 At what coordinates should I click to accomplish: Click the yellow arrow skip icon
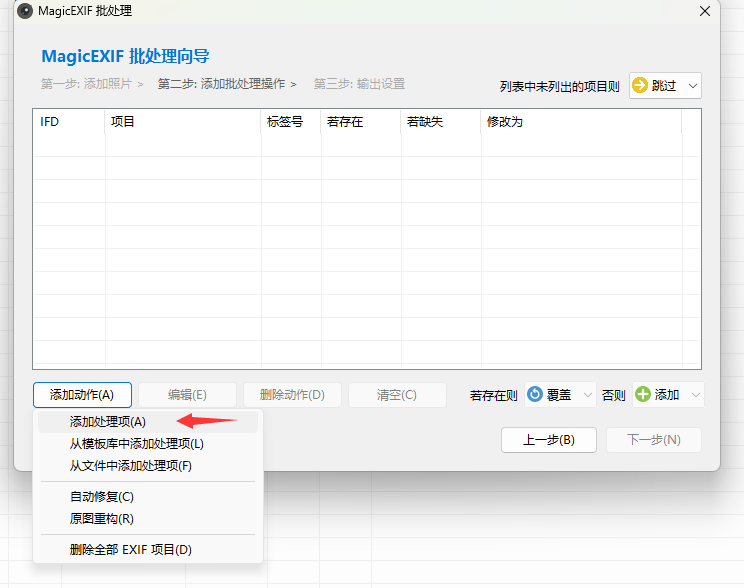click(x=640, y=85)
